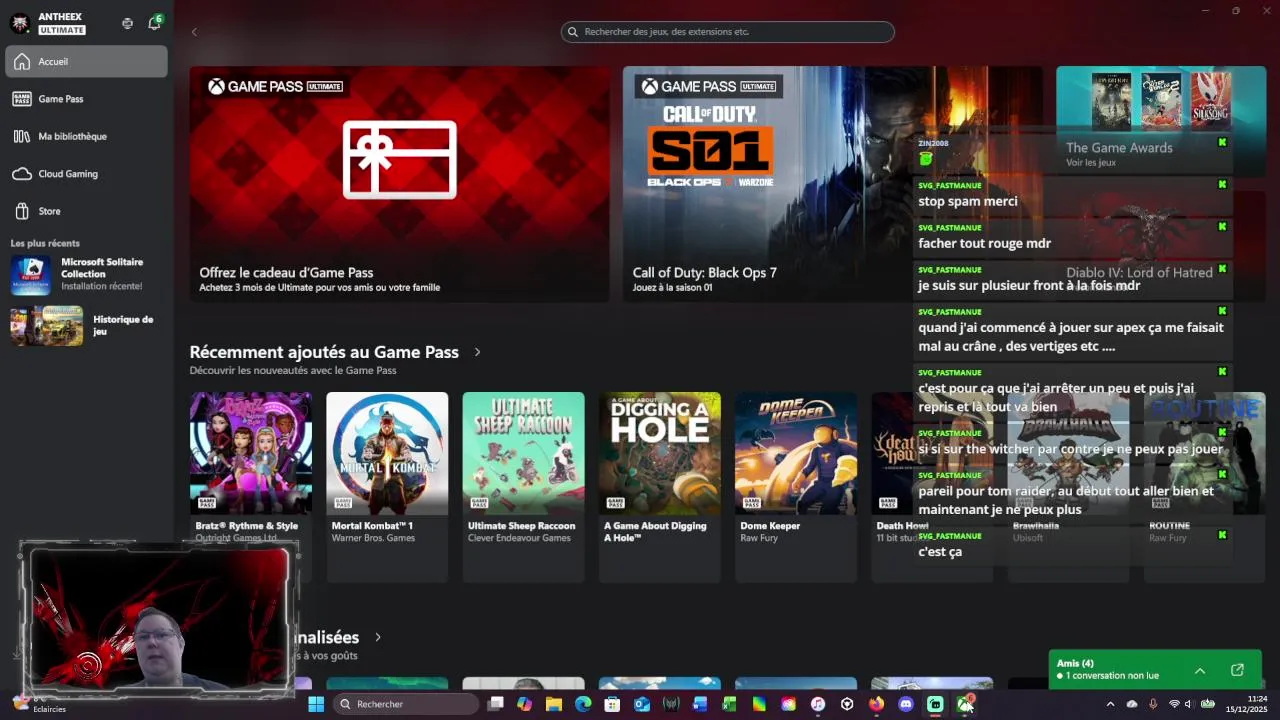
Task: Click the back arrow in the header
Action: click(194, 32)
